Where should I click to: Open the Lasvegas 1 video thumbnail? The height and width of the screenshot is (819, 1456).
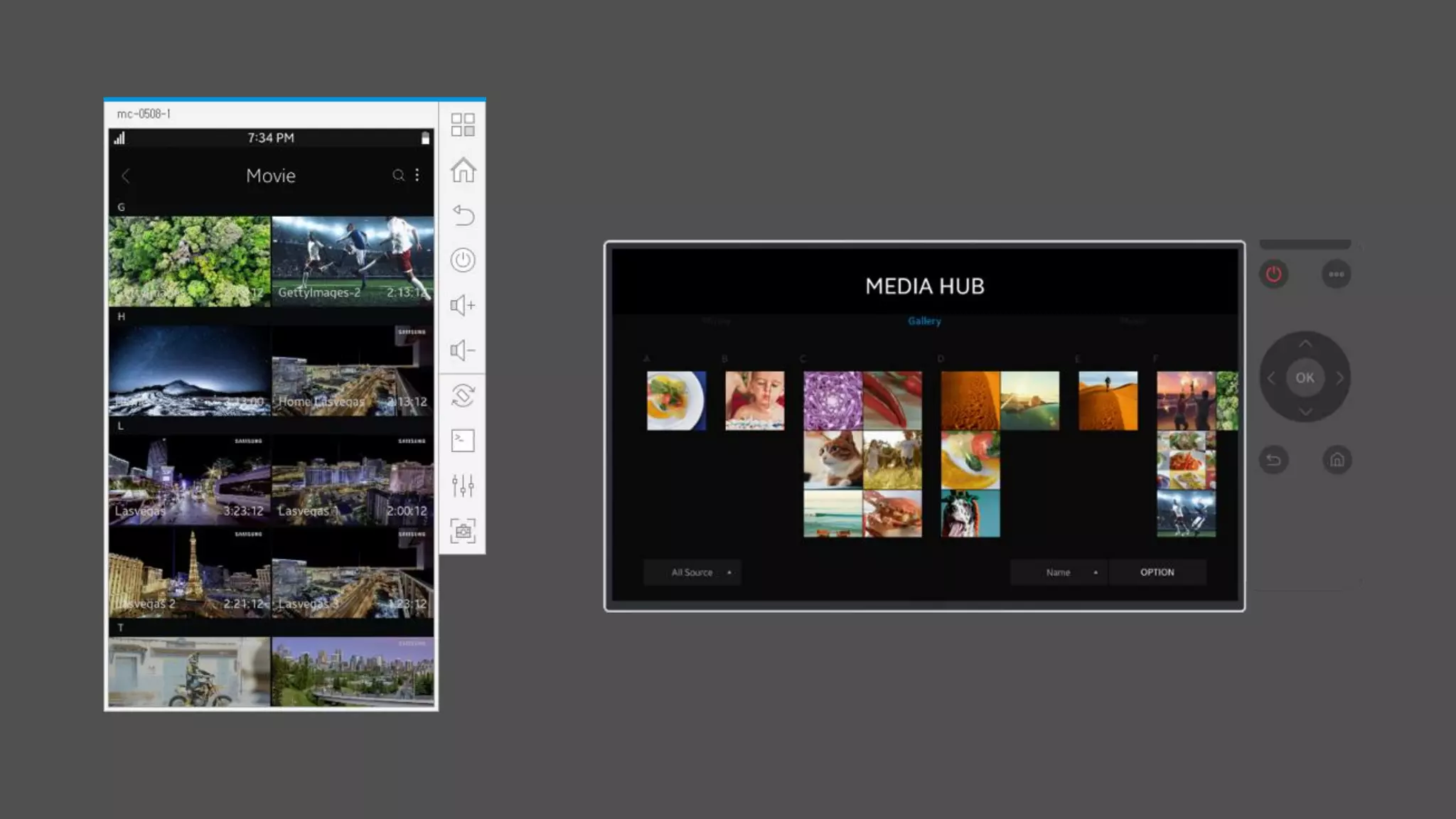[353, 480]
